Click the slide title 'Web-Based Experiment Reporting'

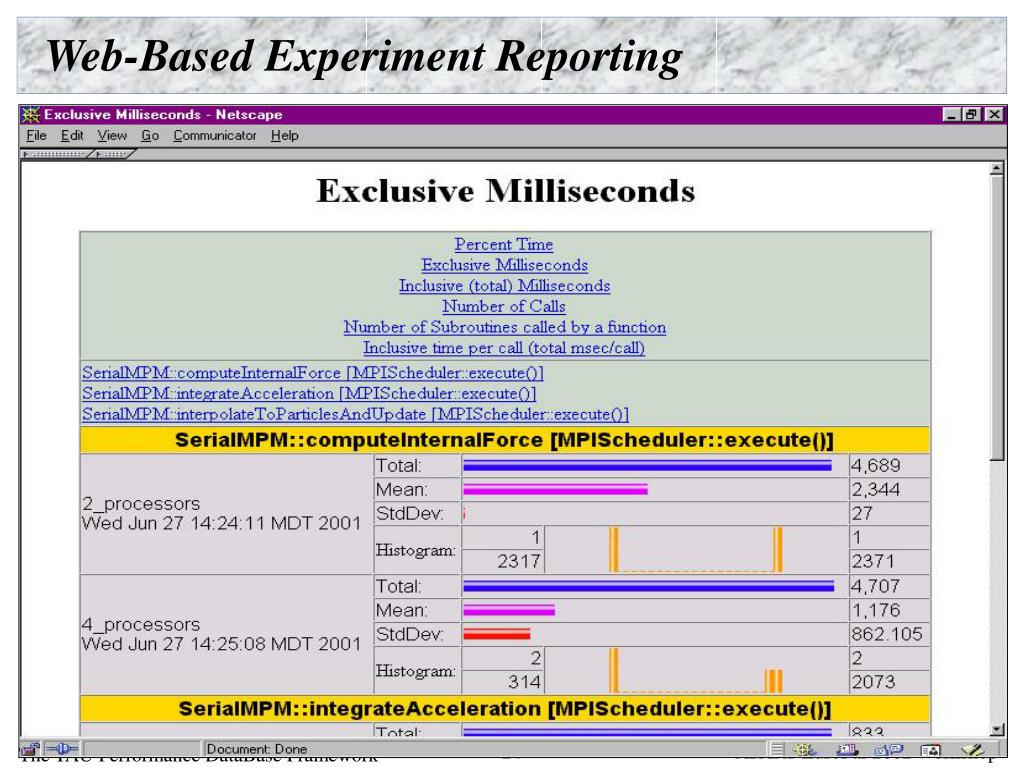tap(364, 57)
